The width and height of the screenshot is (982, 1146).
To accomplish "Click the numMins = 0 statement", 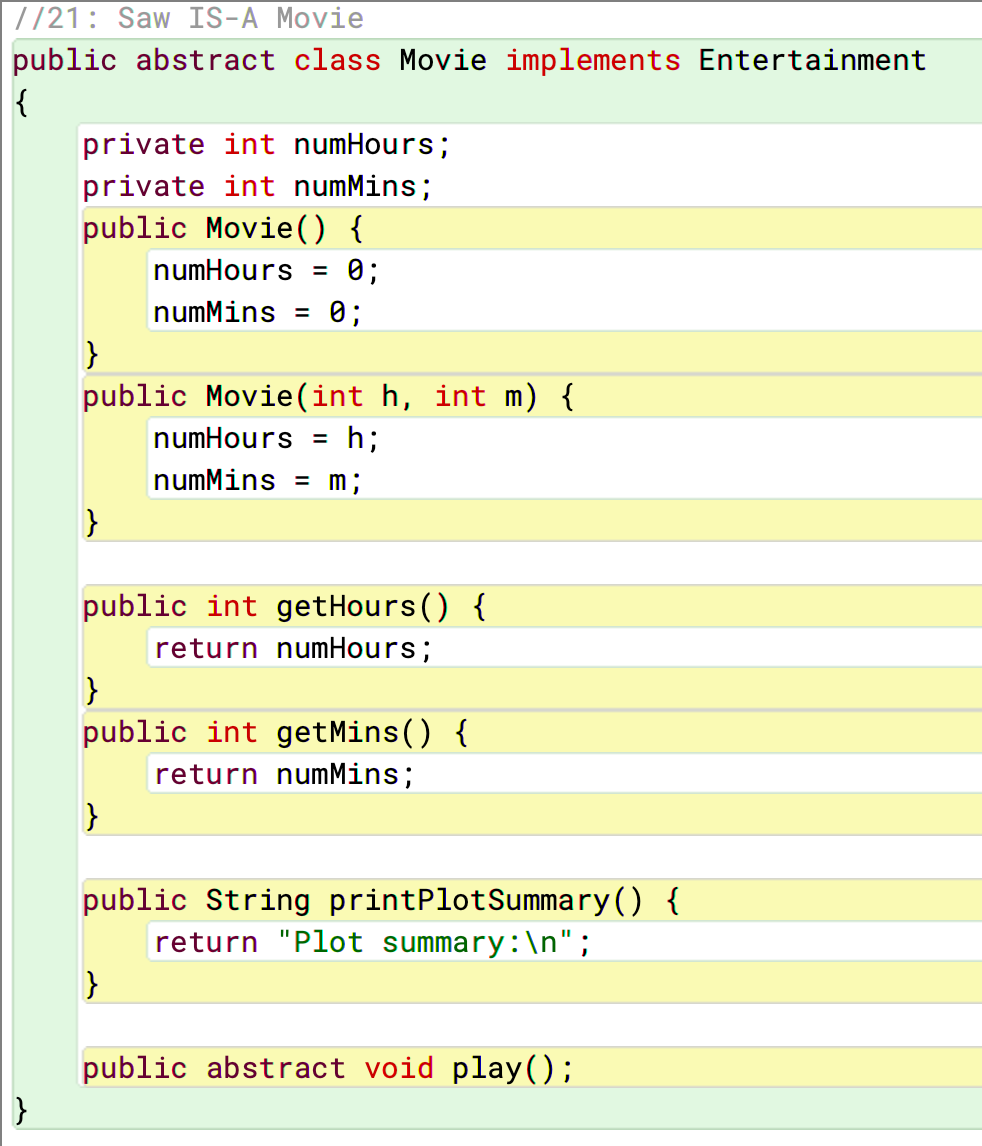I will point(257,313).
